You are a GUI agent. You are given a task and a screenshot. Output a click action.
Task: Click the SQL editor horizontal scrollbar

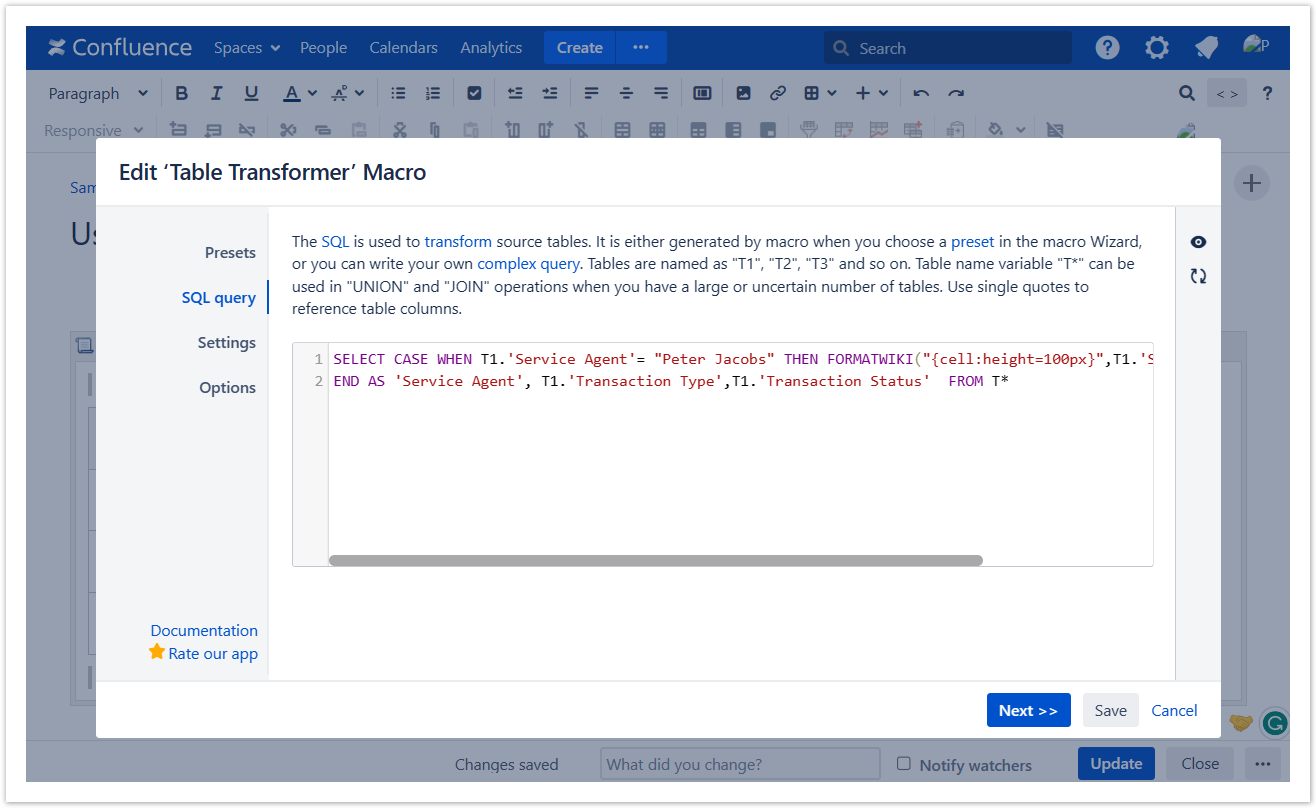pos(655,561)
